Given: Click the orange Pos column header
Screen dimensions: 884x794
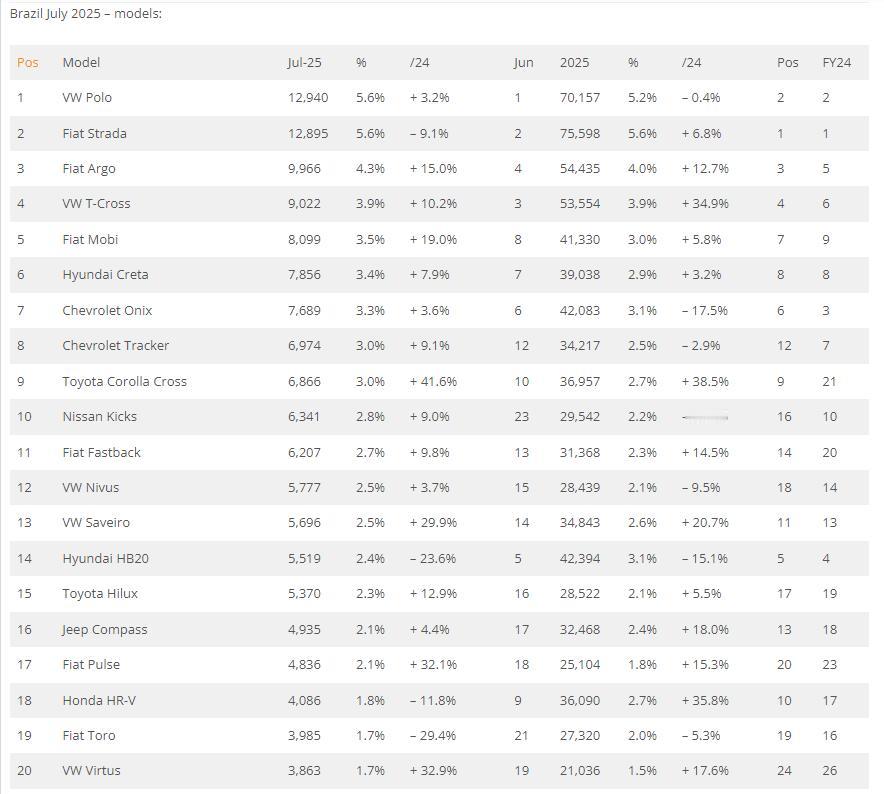Looking at the screenshot, I should pyautogui.click(x=28, y=63).
